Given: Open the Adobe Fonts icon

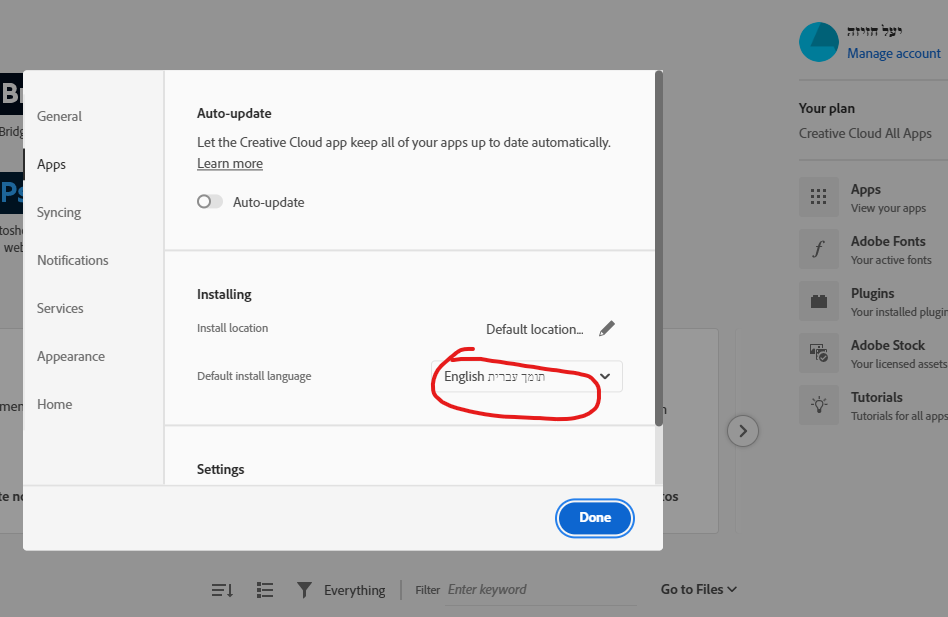Looking at the screenshot, I should 819,249.
